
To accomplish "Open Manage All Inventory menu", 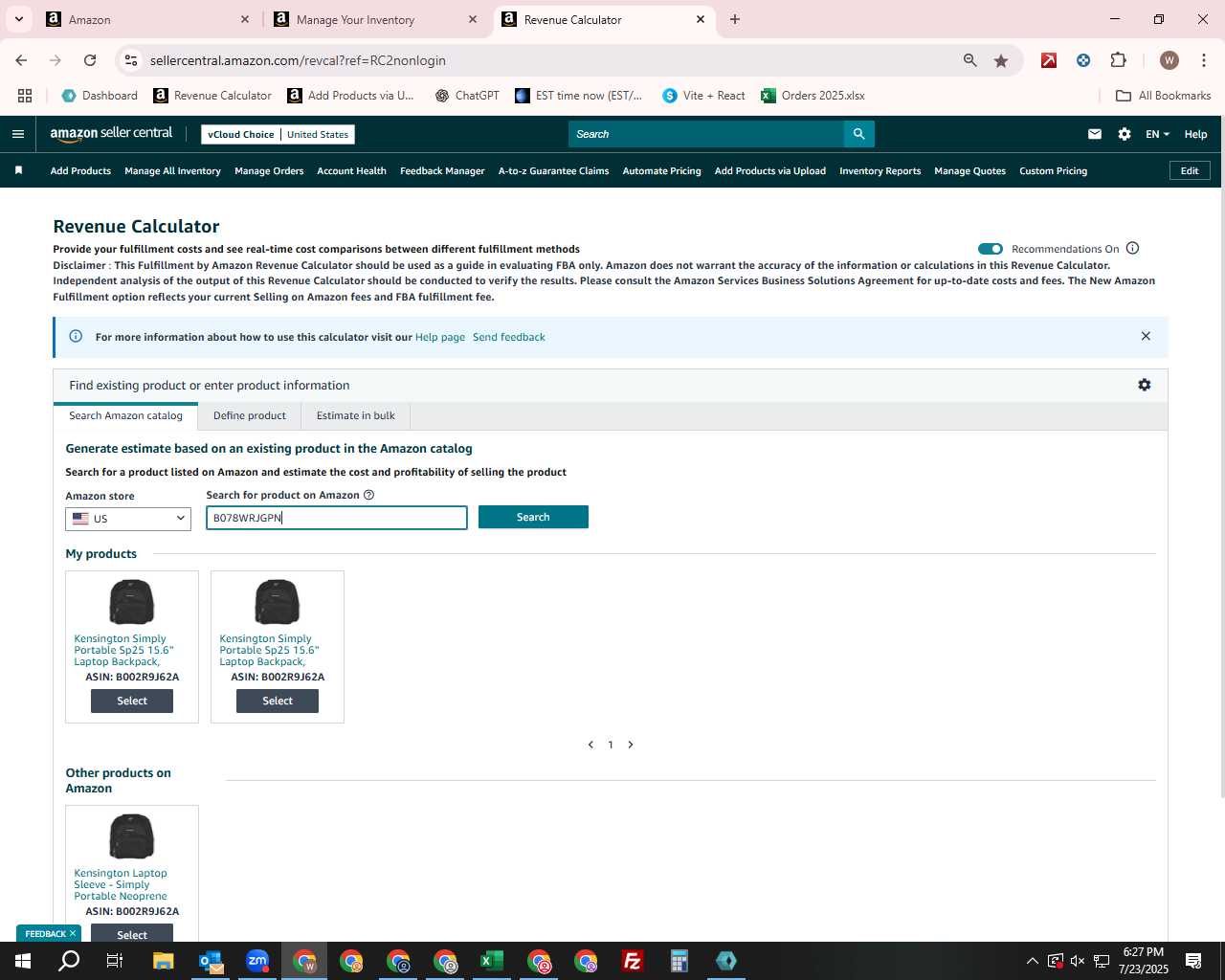I will [172, 170].
